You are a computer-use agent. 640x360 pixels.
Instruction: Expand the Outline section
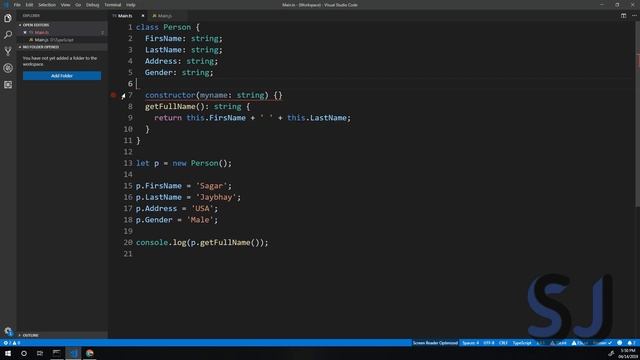click(x=63, y=335)
